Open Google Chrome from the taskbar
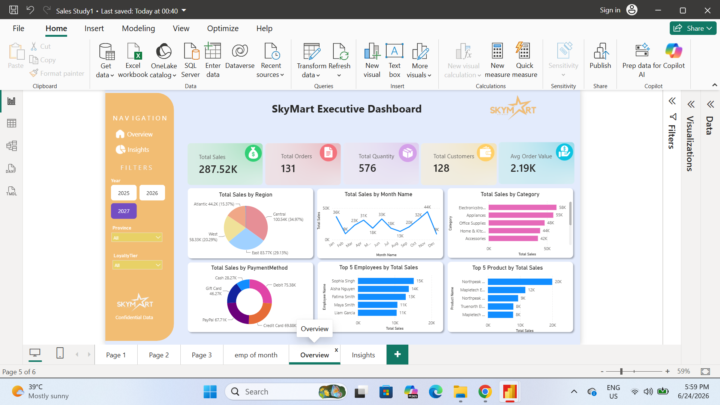 (x=485, y=392)
